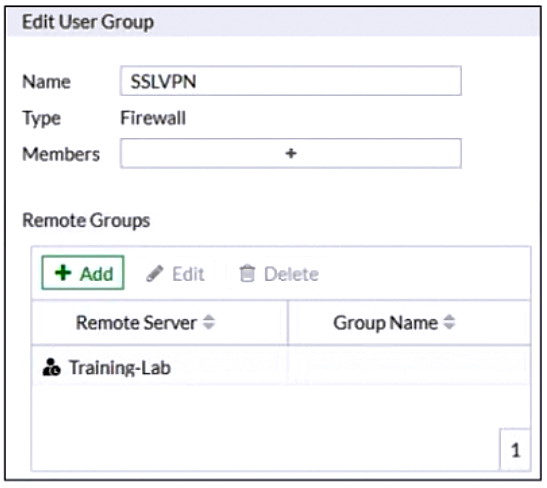Click the Remote Server column header text
The height and width of the screenshot is (488, 547).
(x=136, y=323)
